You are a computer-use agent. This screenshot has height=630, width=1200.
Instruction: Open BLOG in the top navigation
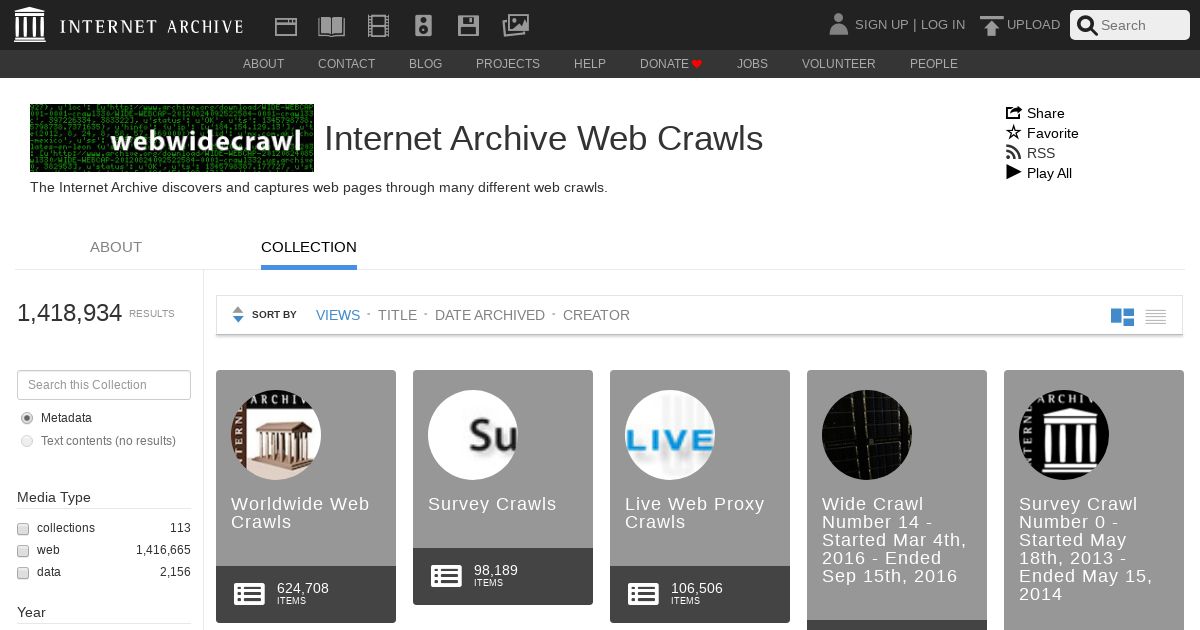click(425, 64)
